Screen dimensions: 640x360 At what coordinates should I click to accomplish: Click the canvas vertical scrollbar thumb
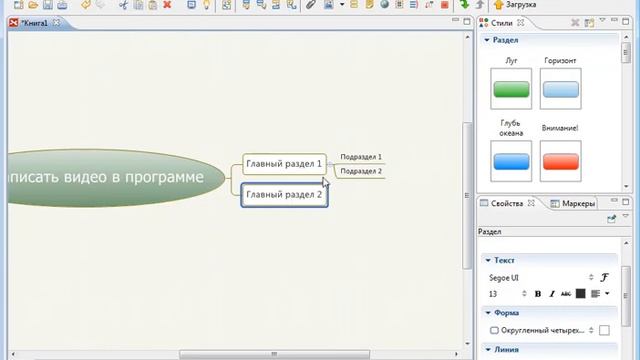pos(467,196)
